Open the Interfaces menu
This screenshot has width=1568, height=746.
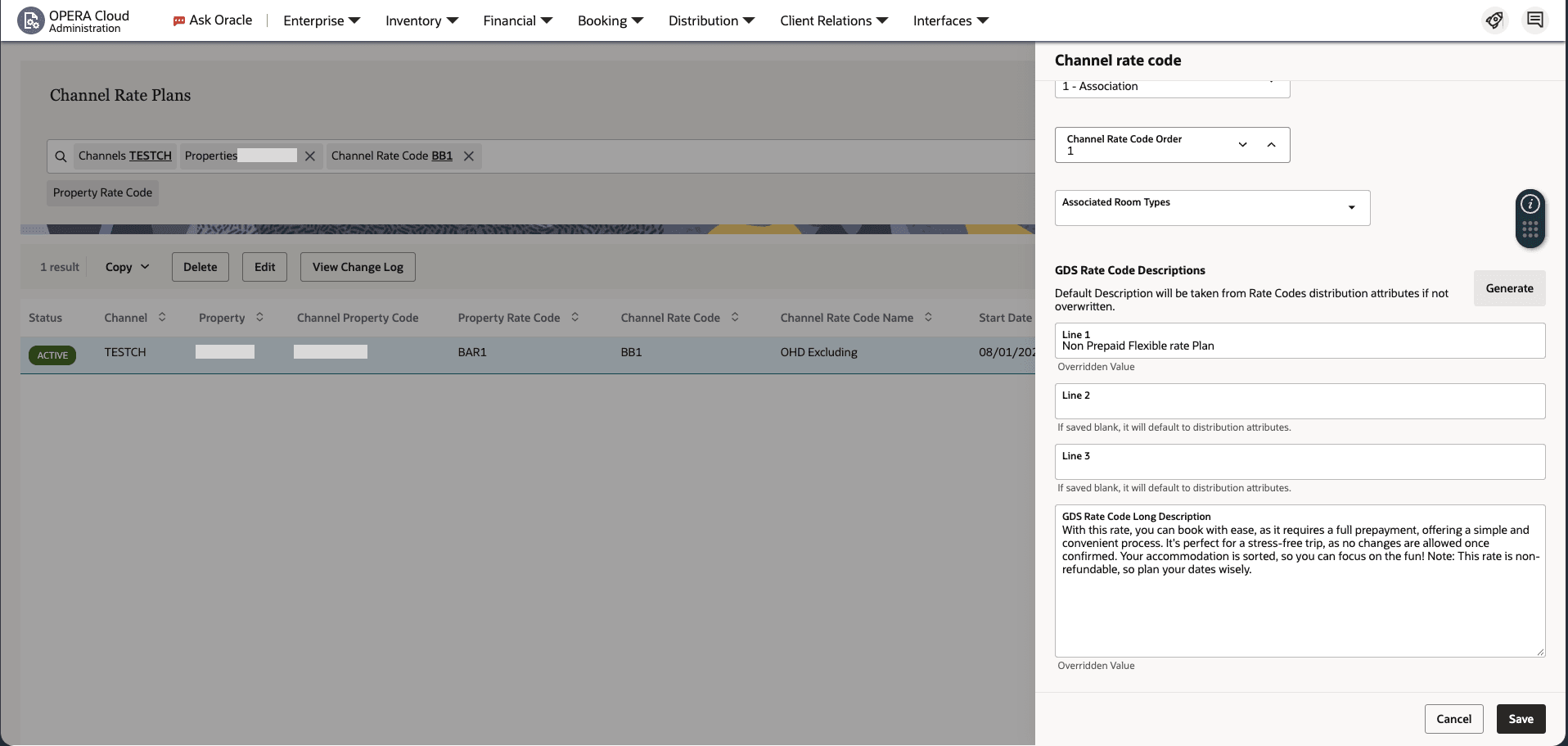coord(951,20)
